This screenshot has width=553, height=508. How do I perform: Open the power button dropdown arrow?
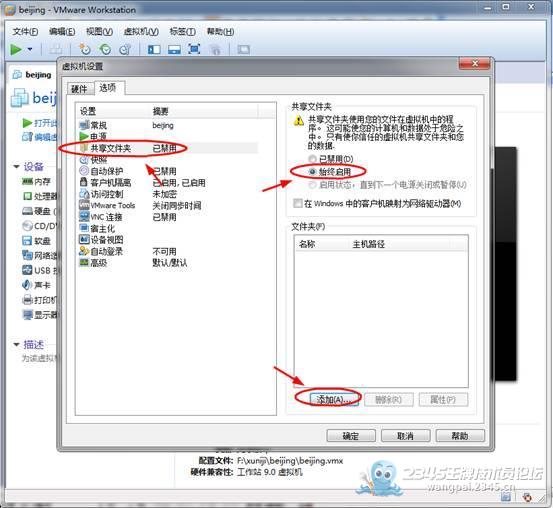(30, 49)
